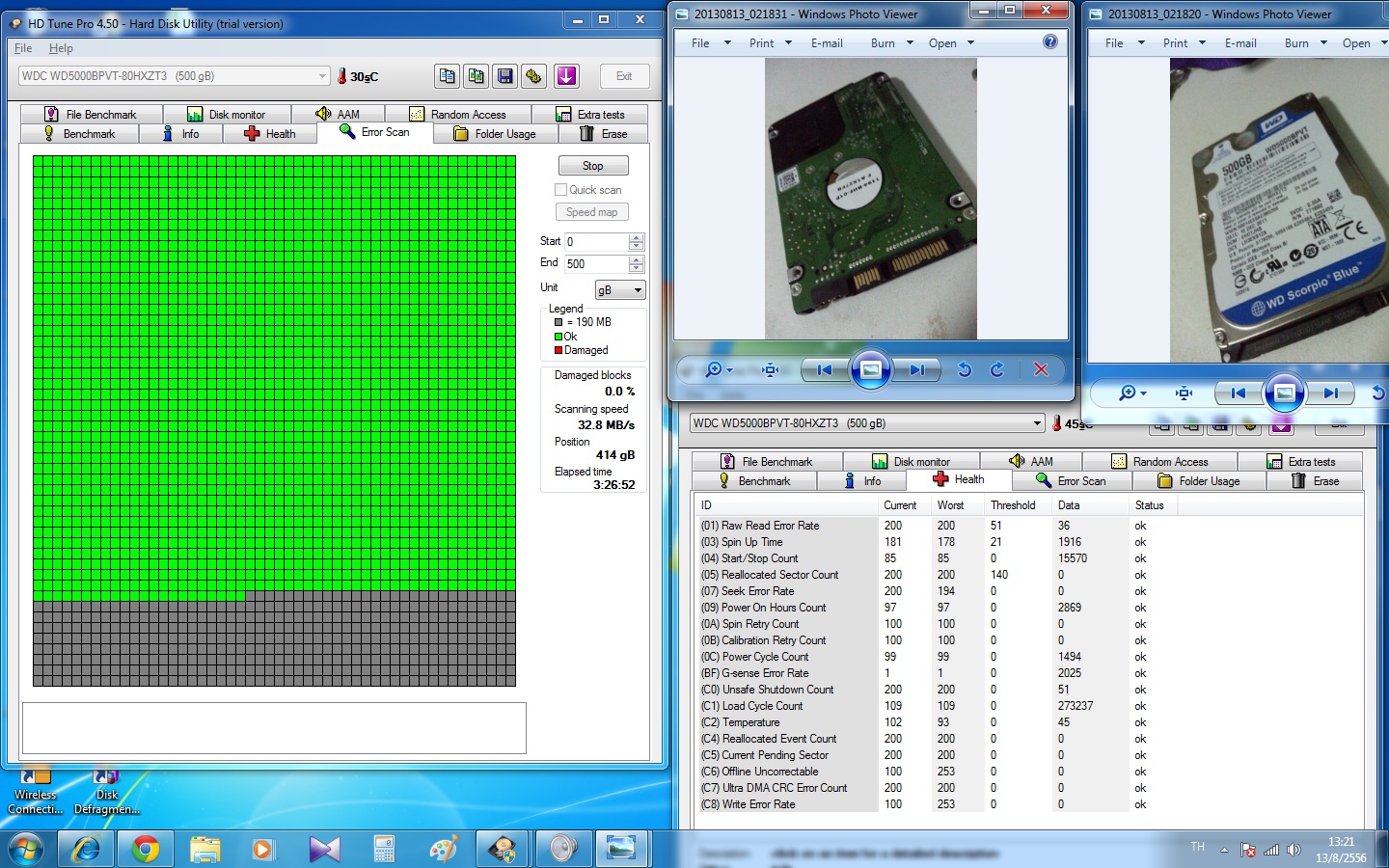Click the Exit button in front HD Tune

click(624, 76)
